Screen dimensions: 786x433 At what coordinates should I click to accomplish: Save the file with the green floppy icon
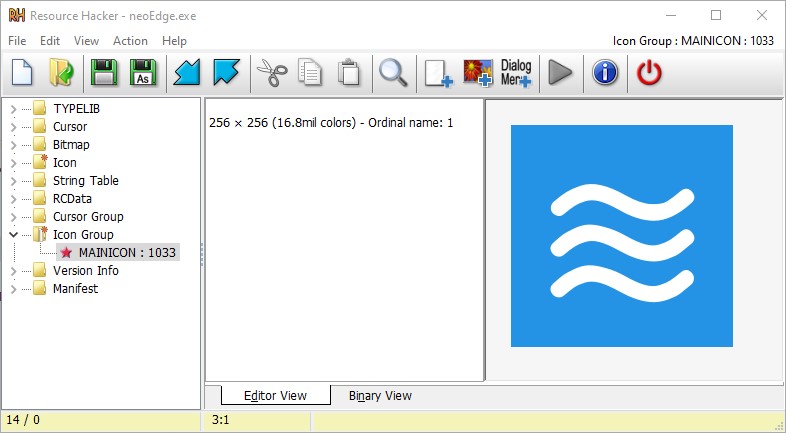tap(104, 72)
